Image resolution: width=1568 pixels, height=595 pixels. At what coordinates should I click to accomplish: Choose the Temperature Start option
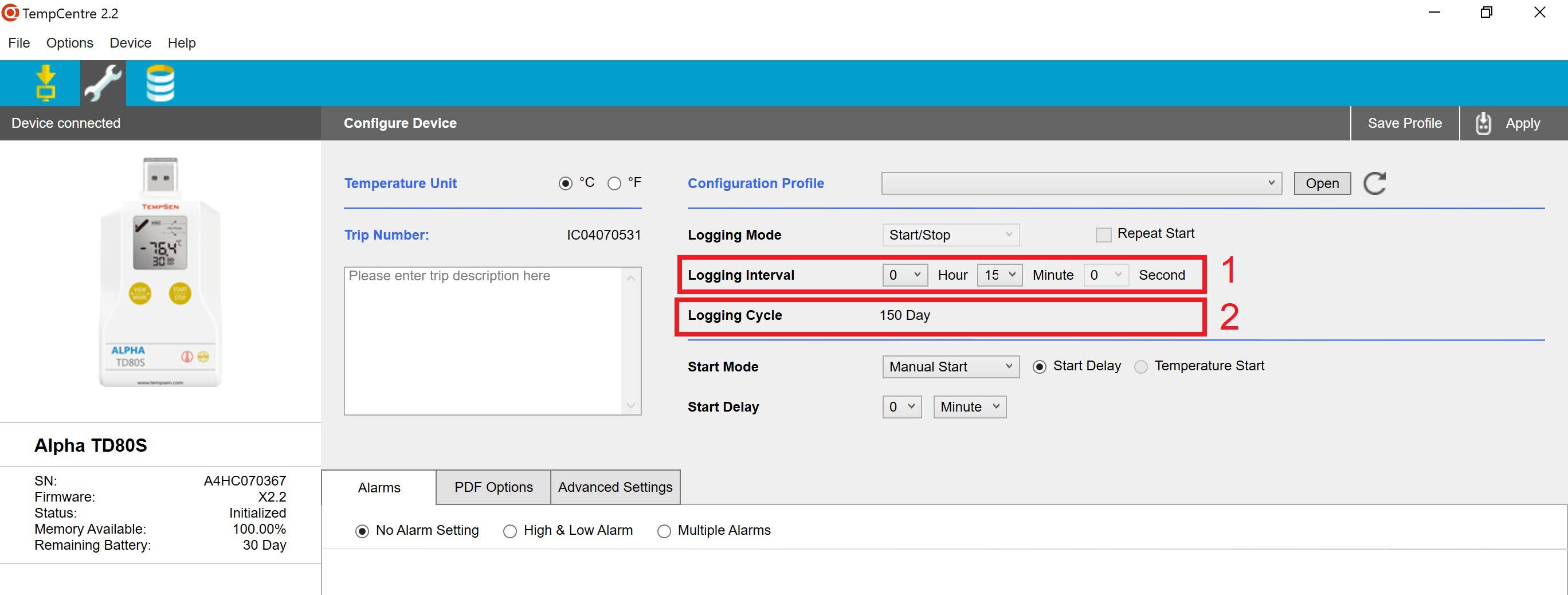tap(1140, 367)
